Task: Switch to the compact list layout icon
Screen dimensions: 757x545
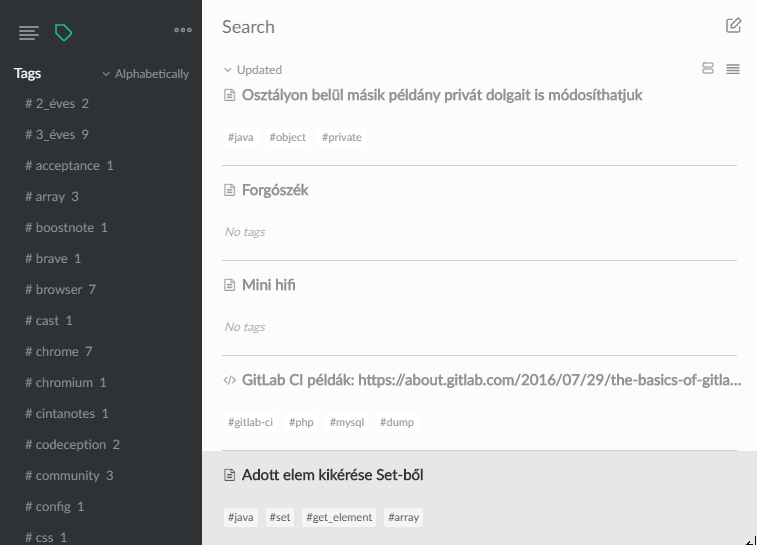Action: (733, 69)
